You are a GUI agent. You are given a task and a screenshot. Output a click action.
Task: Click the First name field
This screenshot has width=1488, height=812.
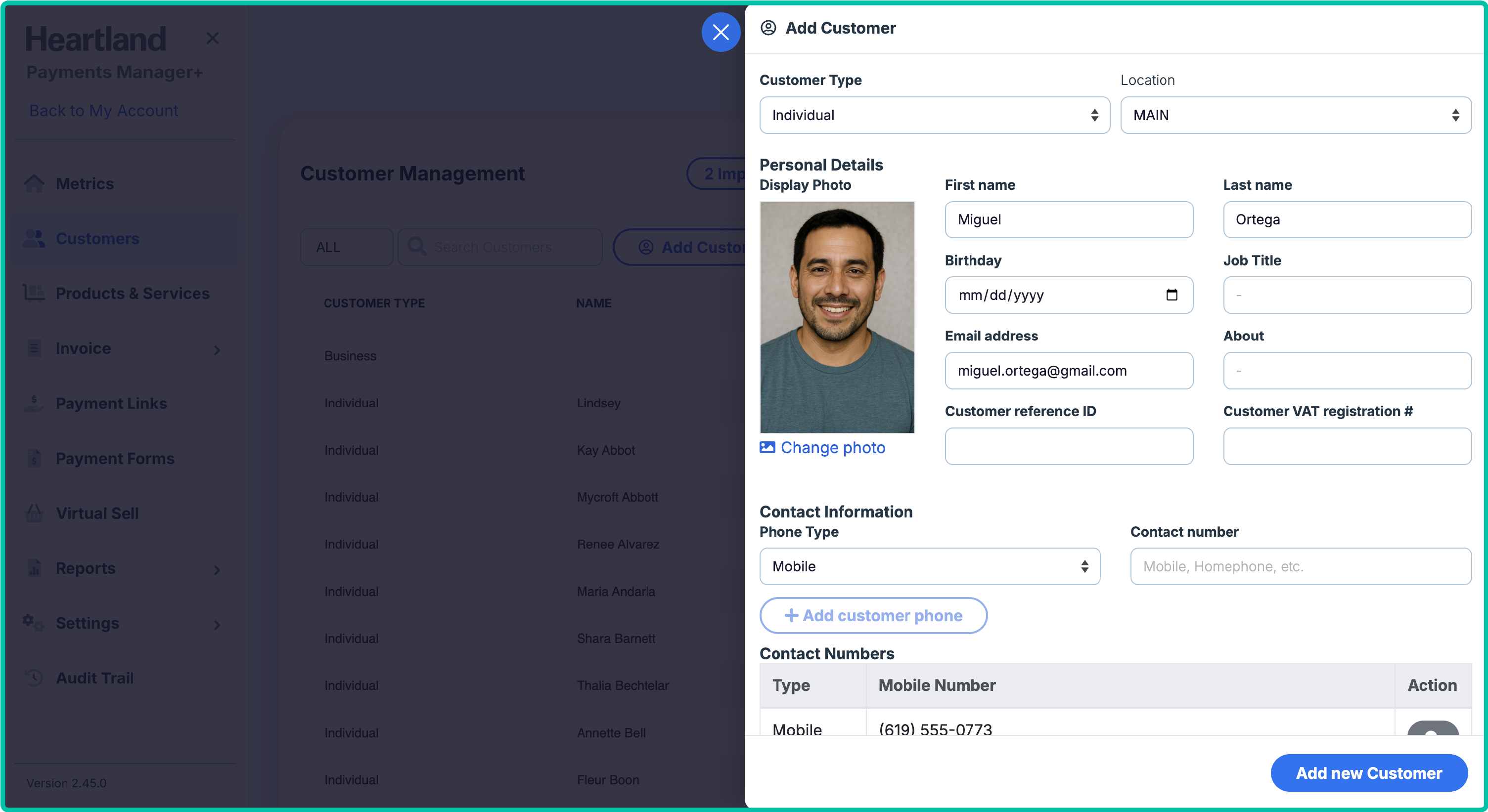click(1069, 219)
